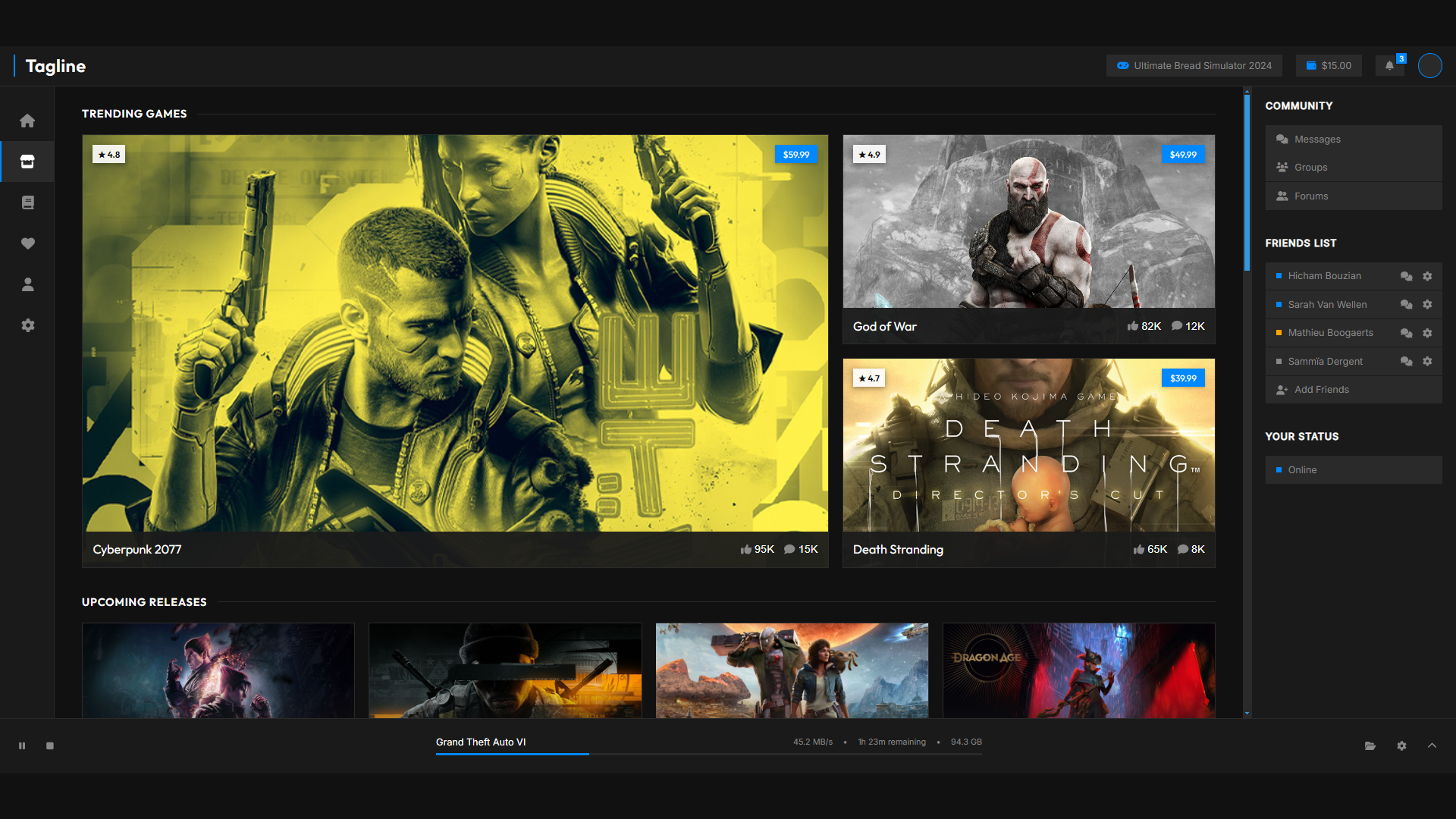The height and width of the screenshot is (819, 1456).
Task: Open chat with Mathieu Boogaerts
Action: point(1406,333)
